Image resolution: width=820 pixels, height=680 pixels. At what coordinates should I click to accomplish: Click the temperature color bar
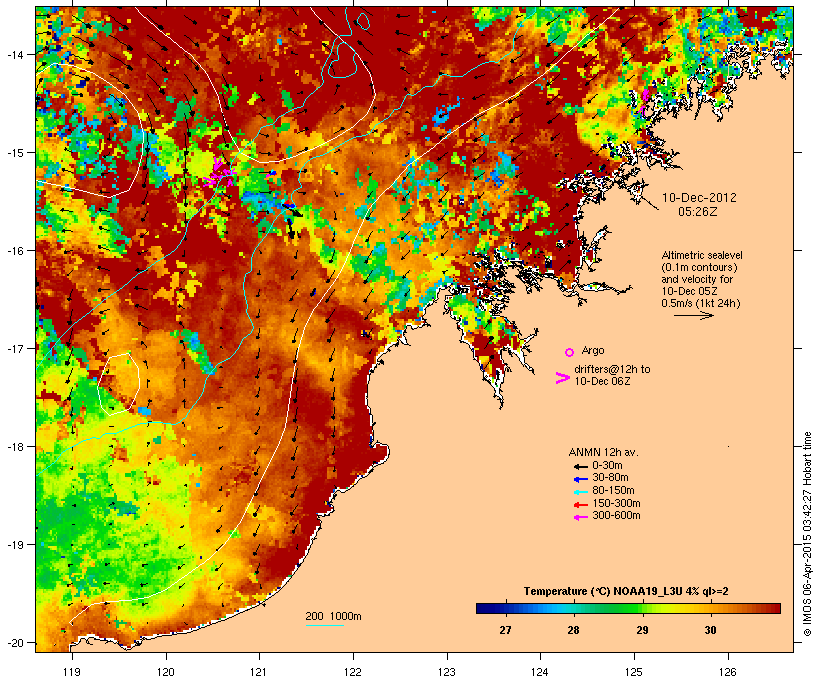[628, 608]
